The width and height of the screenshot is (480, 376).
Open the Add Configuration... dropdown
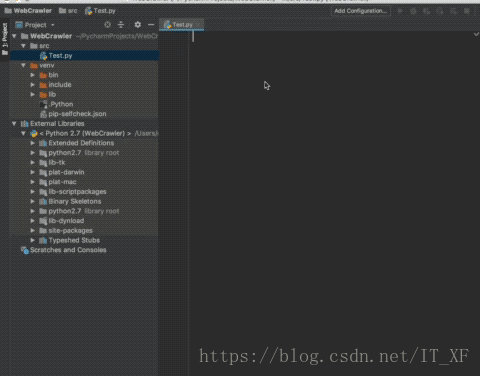click(x=361, y=11)
